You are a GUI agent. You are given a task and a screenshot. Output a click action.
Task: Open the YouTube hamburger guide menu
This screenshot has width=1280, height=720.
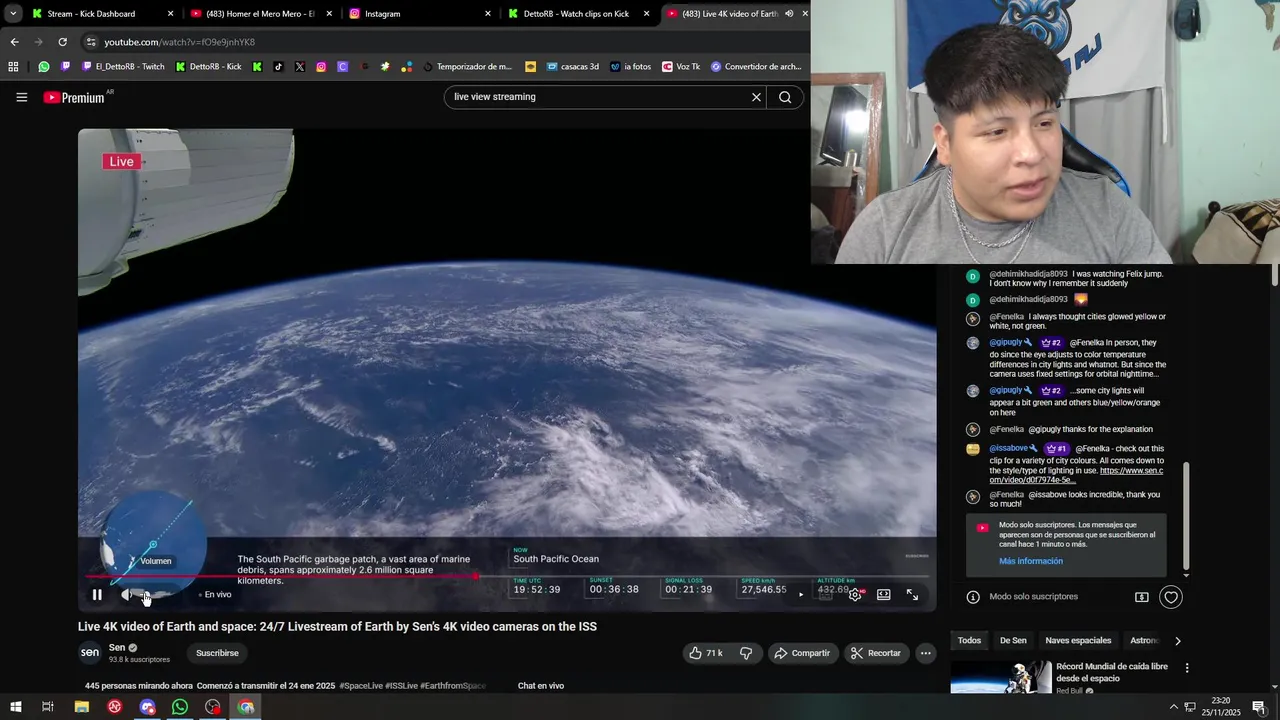pos(21,97)
